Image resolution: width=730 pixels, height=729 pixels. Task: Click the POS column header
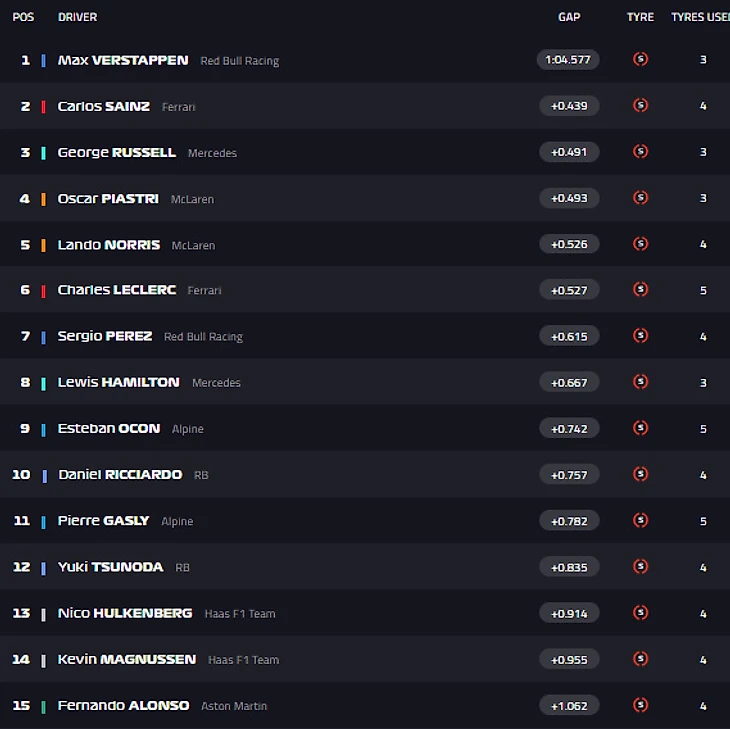click(x=23, y=17)
